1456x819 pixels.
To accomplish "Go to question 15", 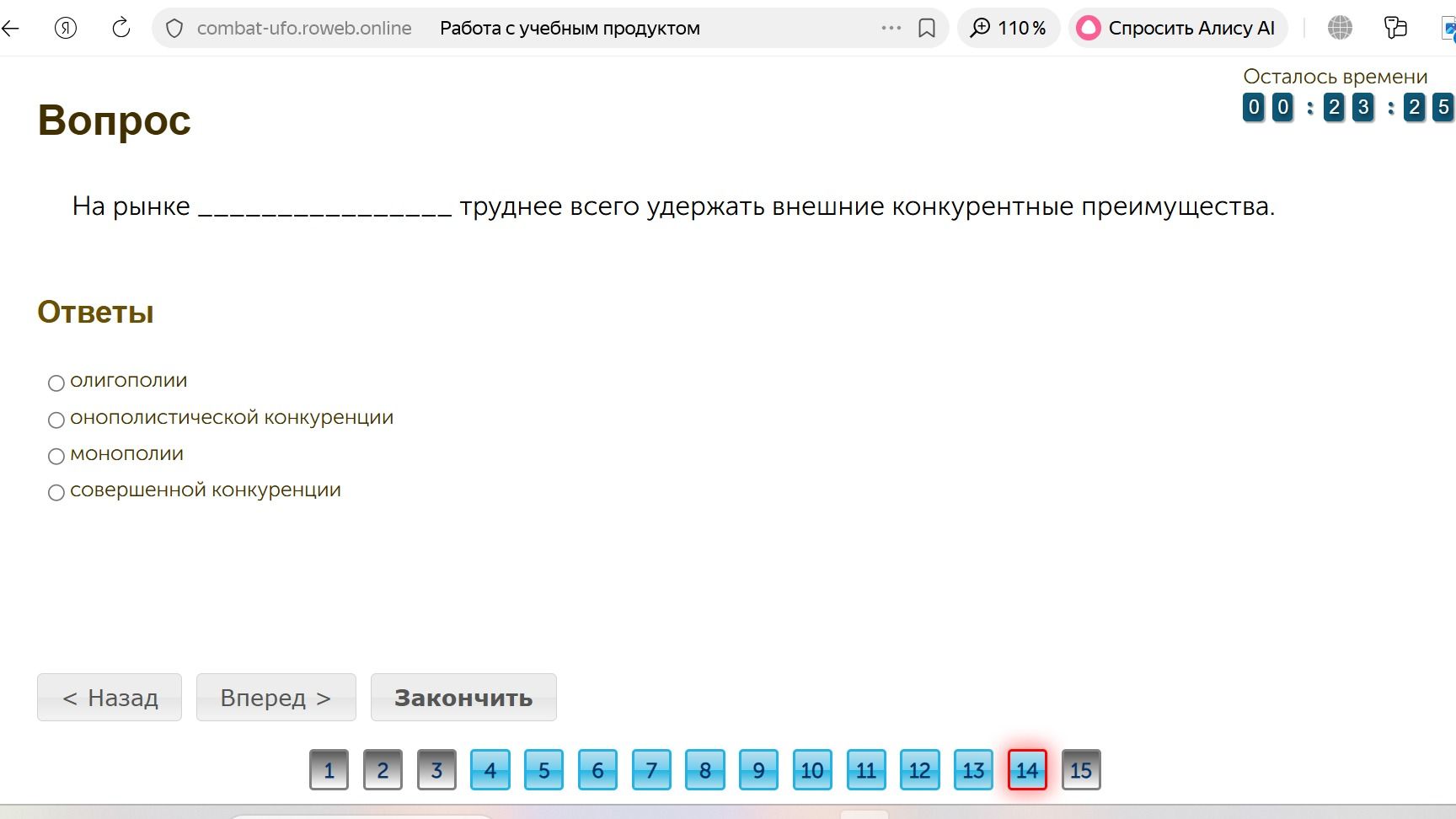I will 1081,769.
